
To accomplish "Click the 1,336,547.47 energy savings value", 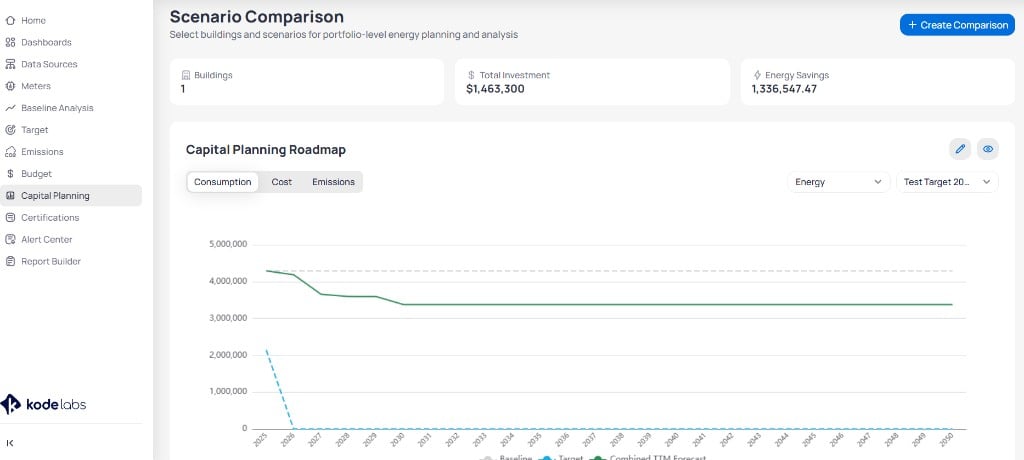I will [784, 89].
